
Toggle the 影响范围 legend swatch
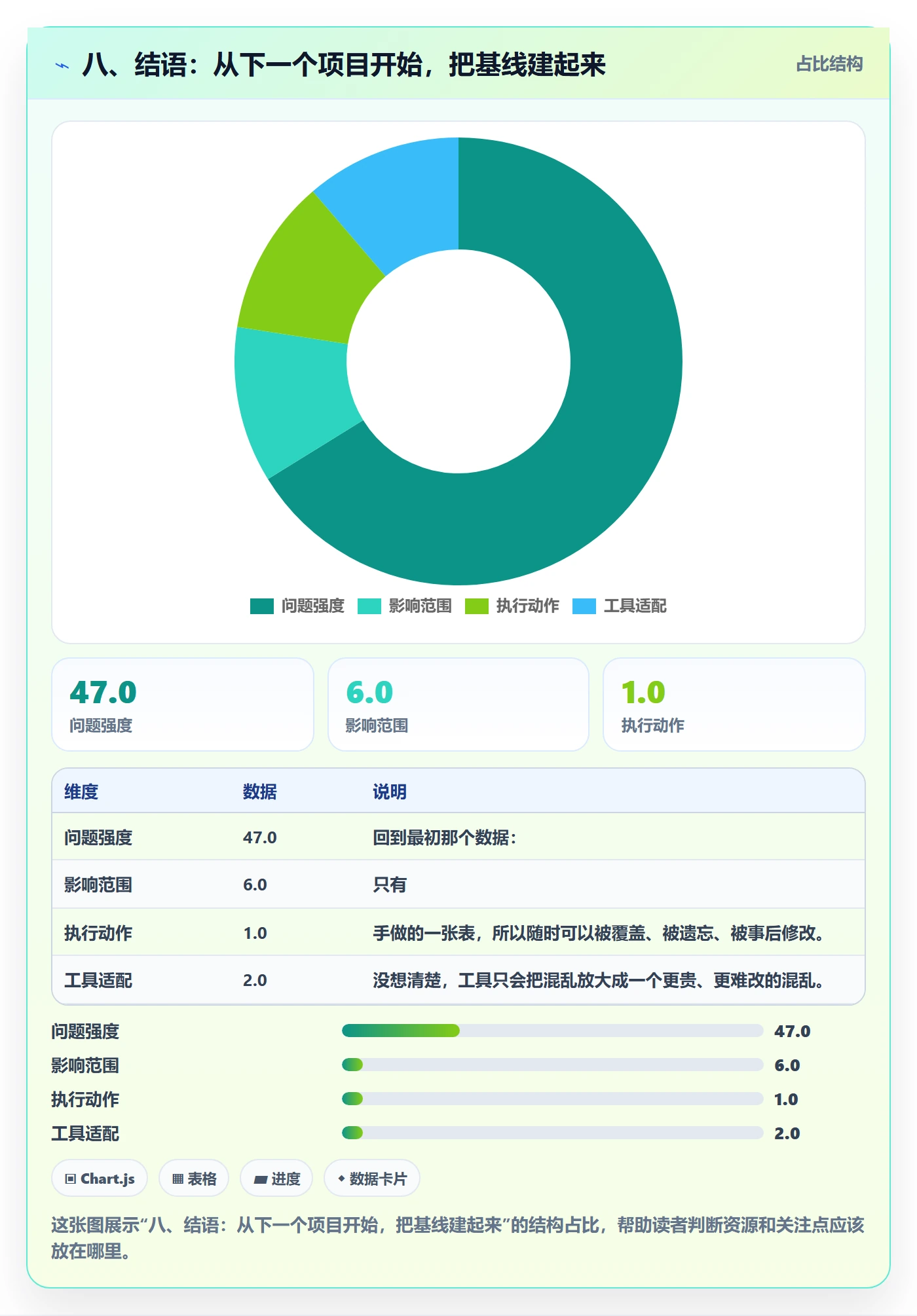369,606
